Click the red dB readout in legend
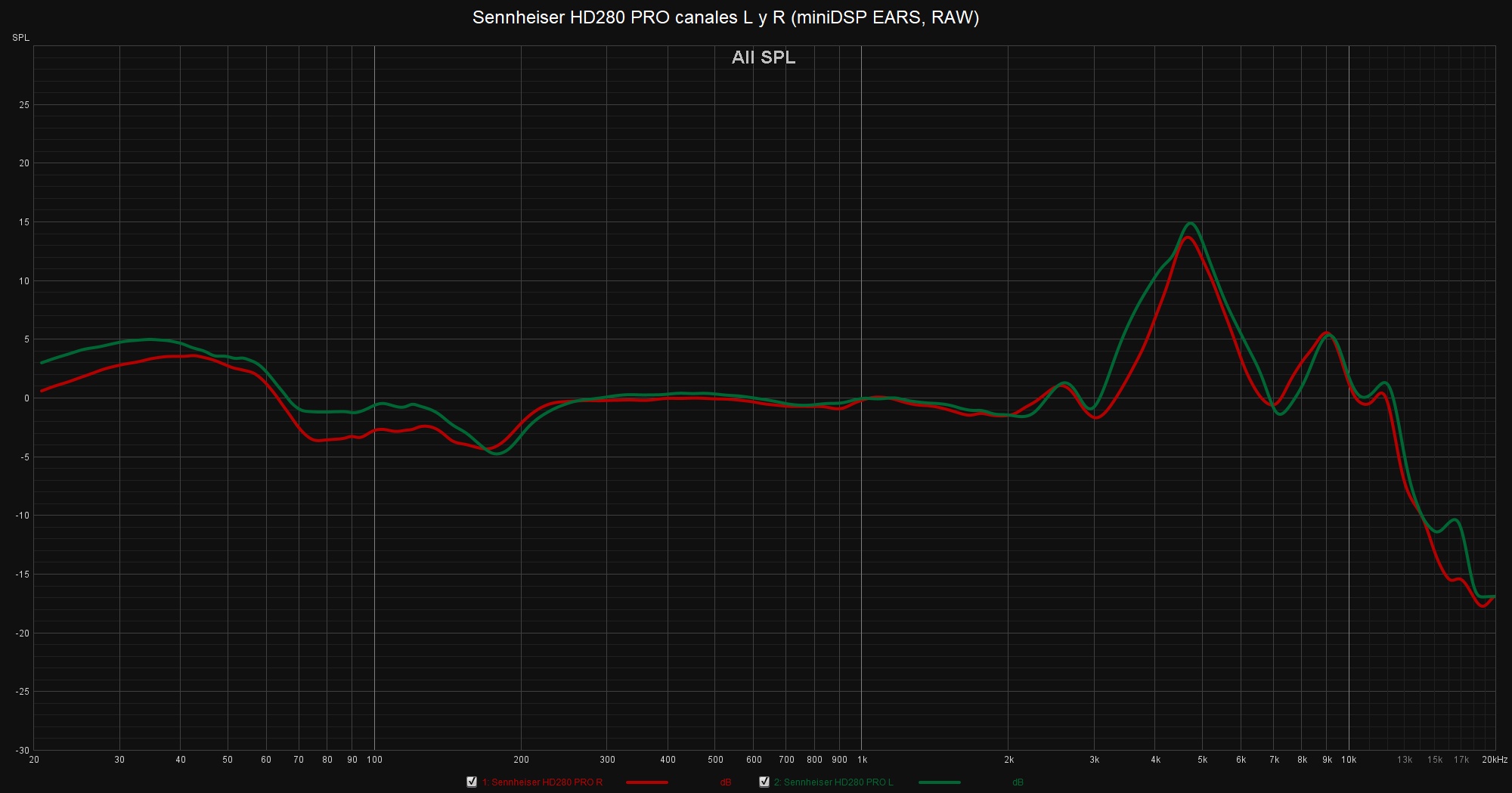Viewport: 1512px width, 793px height. [x=725, y=782]
